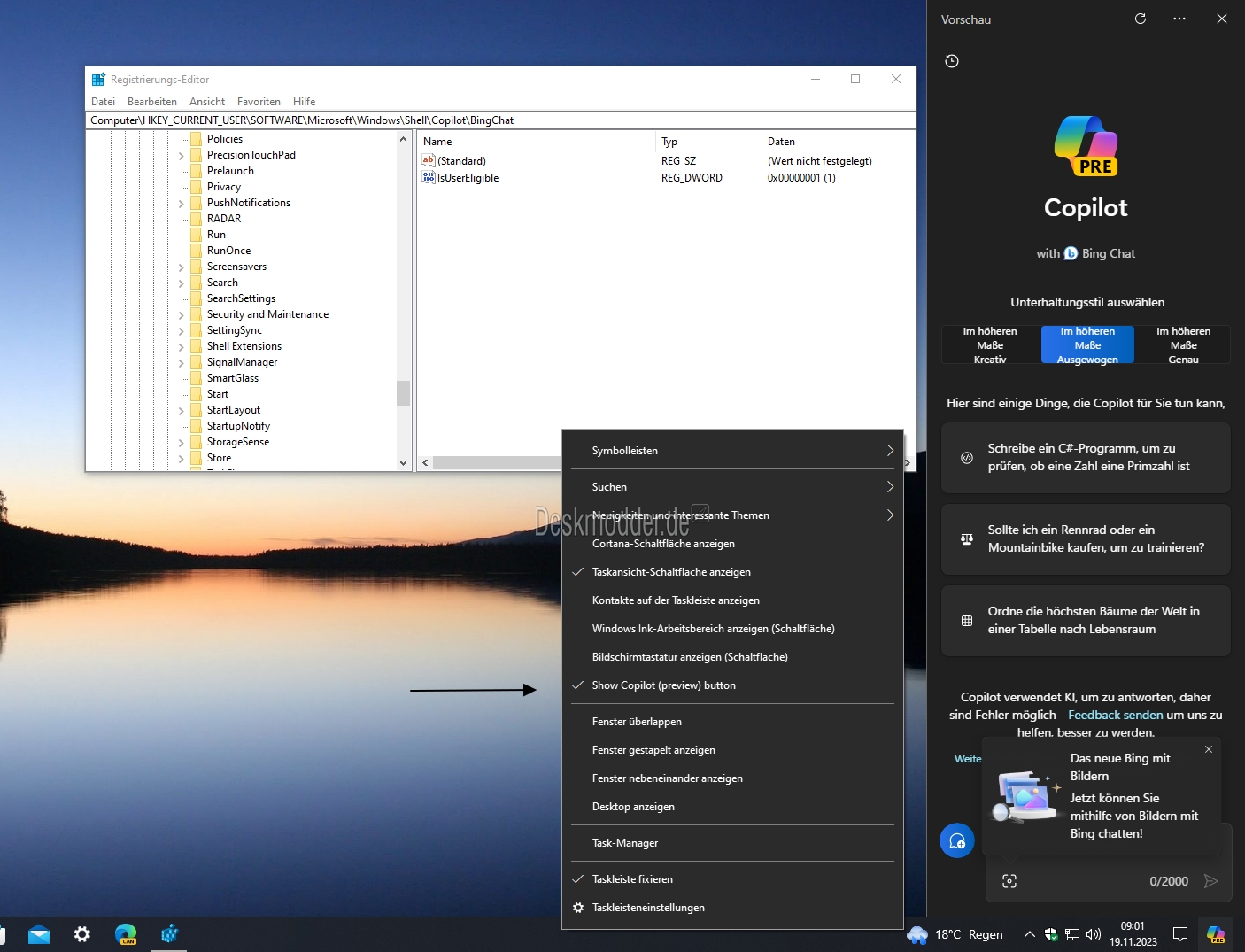Click the tree pane vertical scrollbar thumb
Image resolution: width=1245 pixels, height=952 pixels.
403,392
